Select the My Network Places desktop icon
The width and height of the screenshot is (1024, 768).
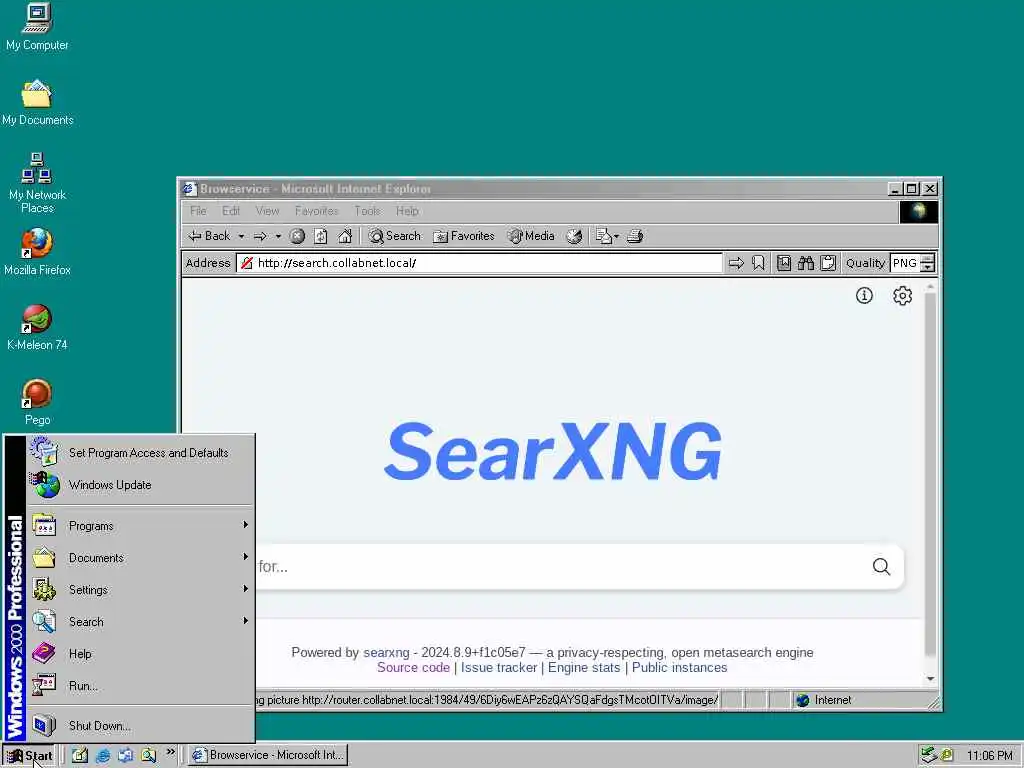pos(37,184)
